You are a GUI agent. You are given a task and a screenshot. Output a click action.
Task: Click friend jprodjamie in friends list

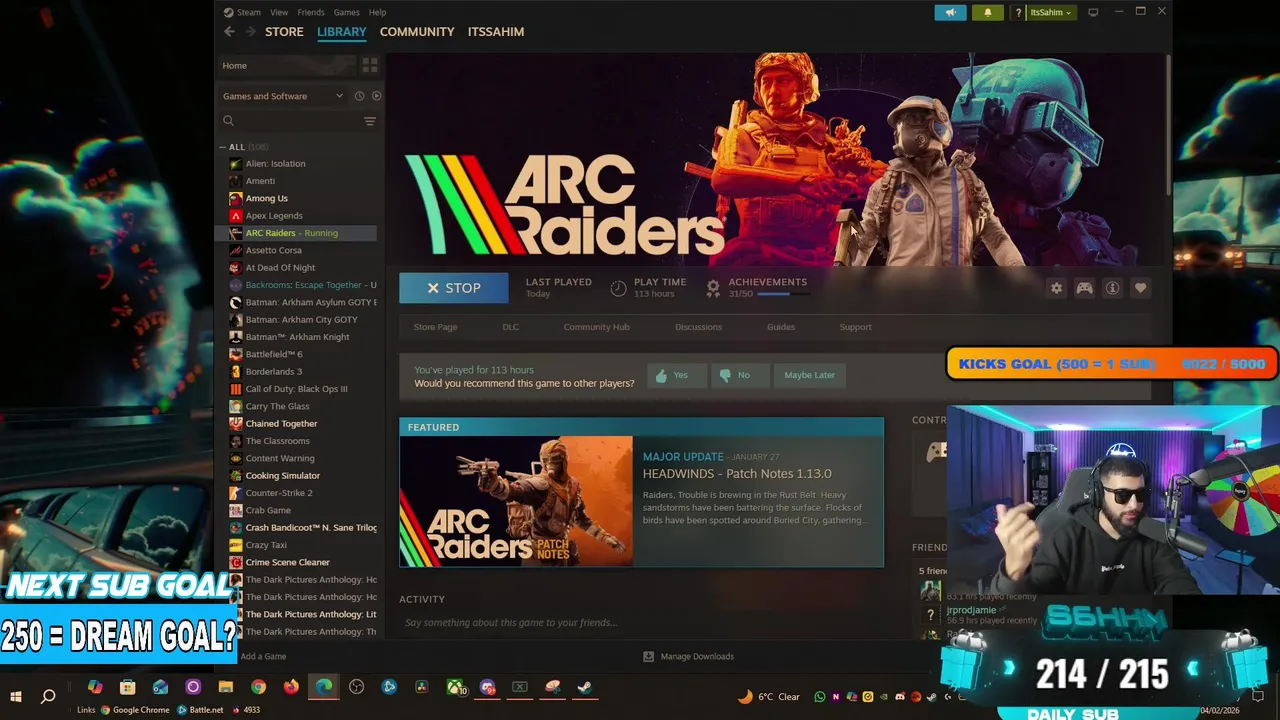(971, 610)
